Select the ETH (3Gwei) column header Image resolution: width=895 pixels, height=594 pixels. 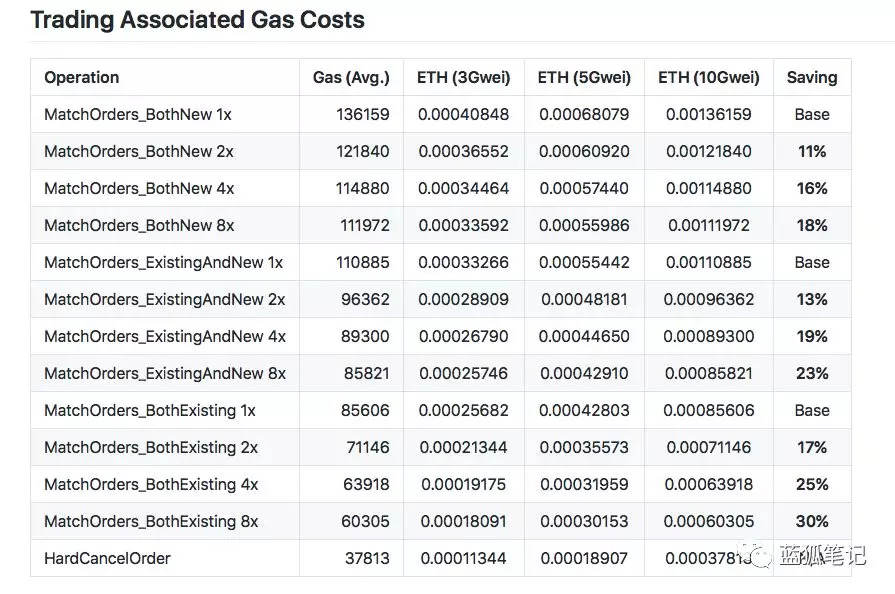[463, 77]
